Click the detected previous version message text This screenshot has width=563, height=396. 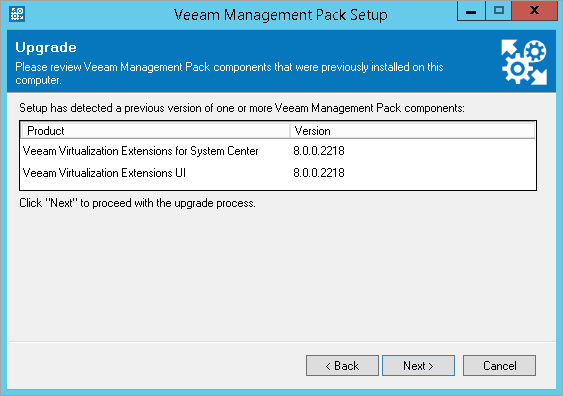tap(242, 108)
